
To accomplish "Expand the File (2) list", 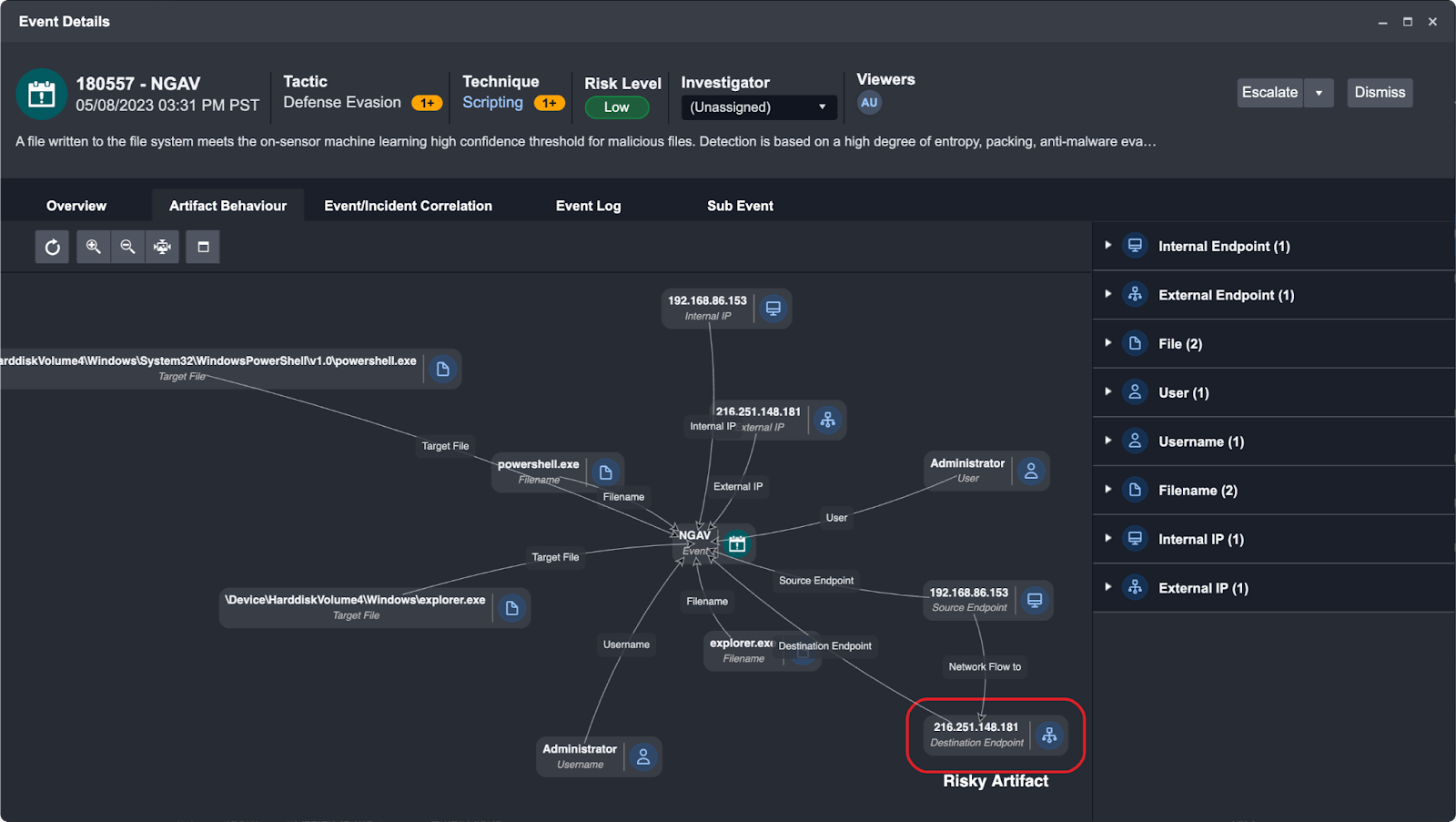I will (x=1107, y=343).
